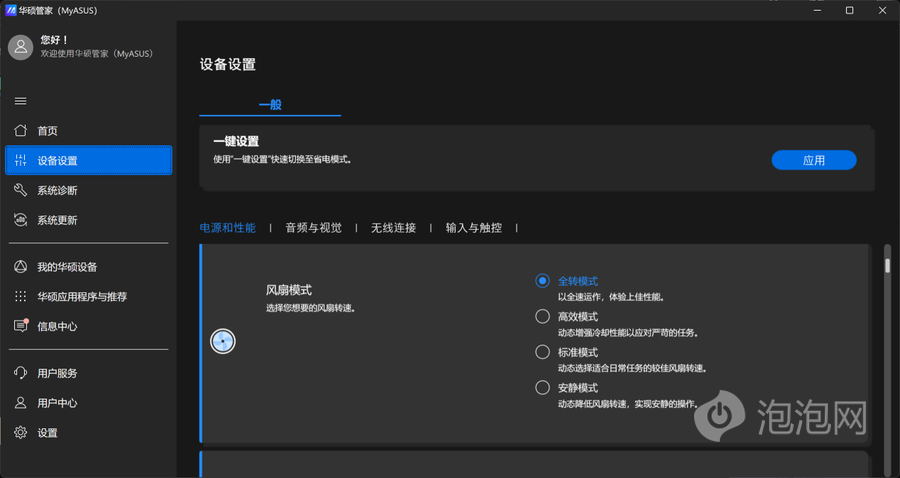Viewport: 900px width, 478px height.
Task: Click the 应用 button for 一键设置
Action: (x=814, y=160)
